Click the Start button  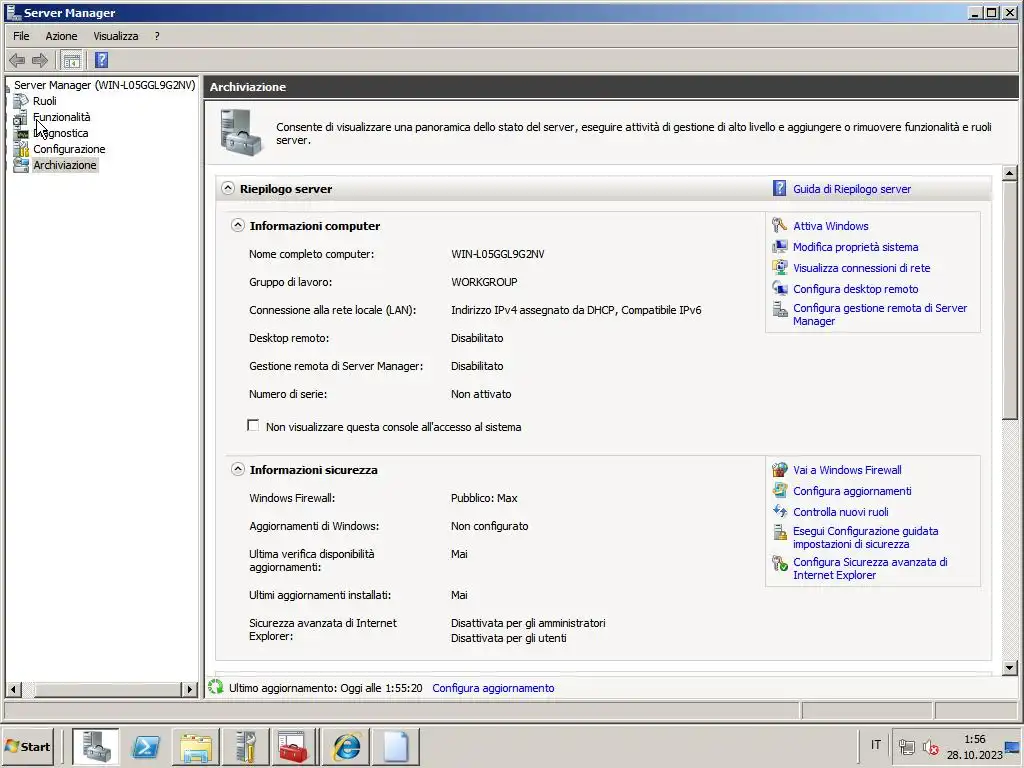(27, 746)
